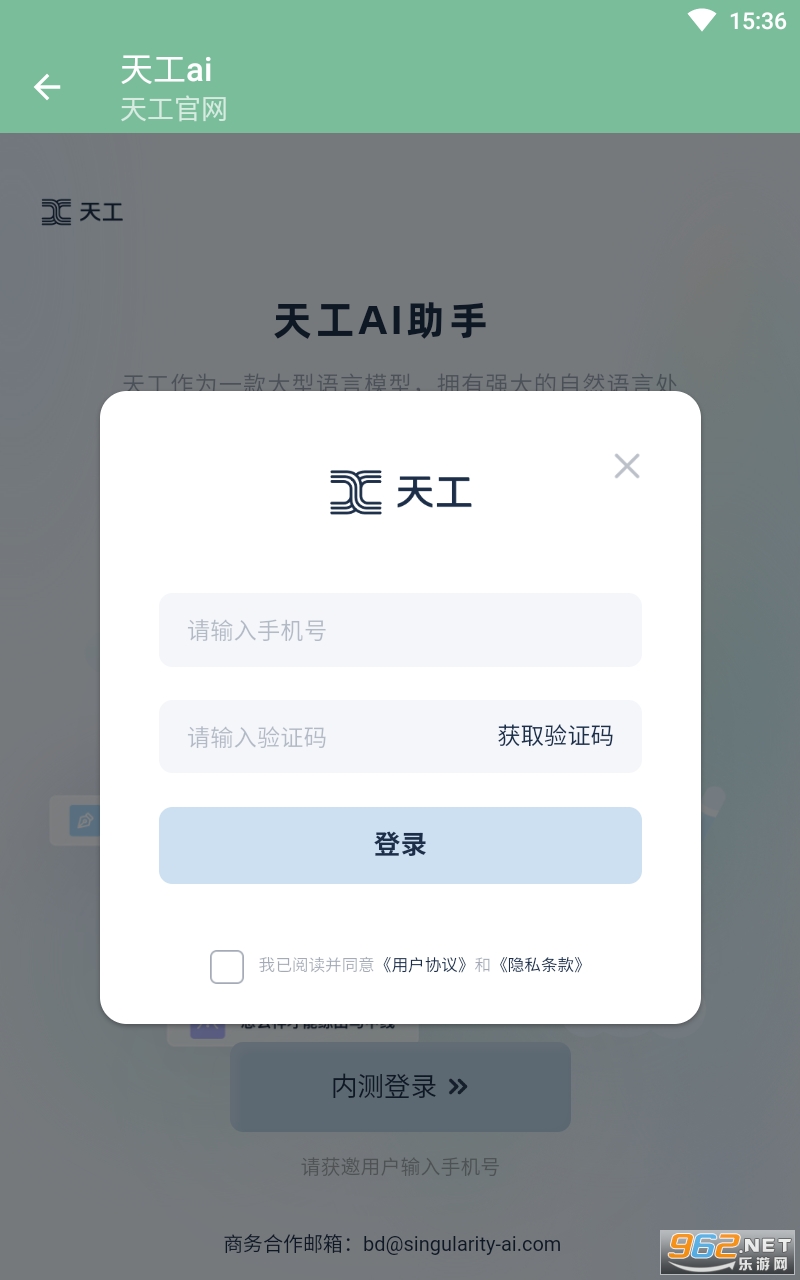
Task: Click the 天工 logo at page top-left
Action: [82, 212]
